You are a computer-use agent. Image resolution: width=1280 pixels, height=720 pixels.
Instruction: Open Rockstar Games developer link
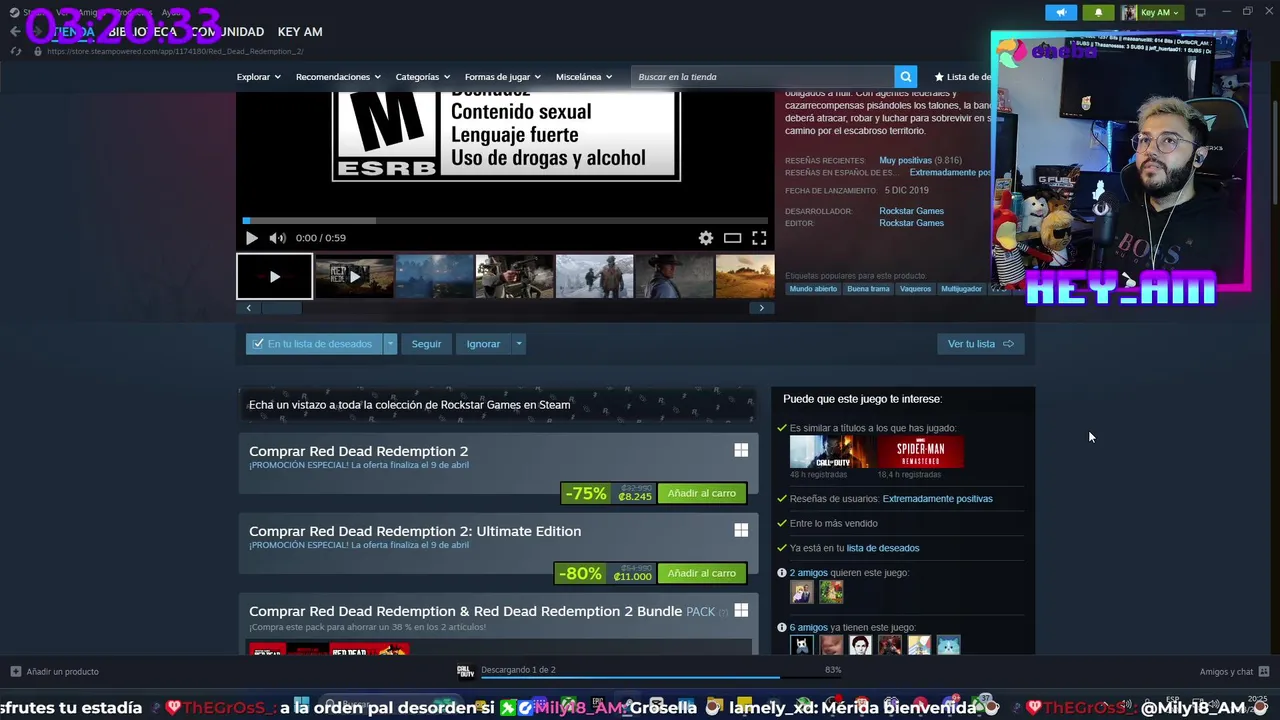coord(911,211)
